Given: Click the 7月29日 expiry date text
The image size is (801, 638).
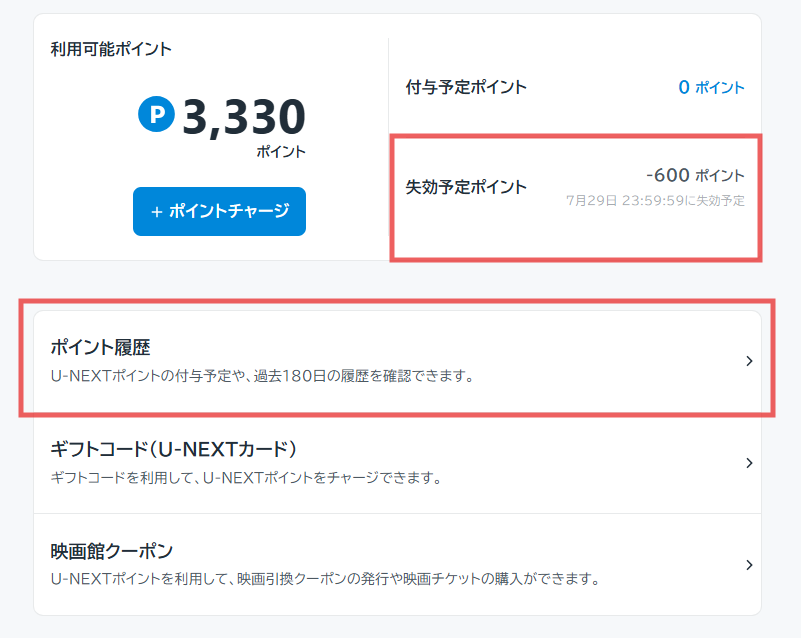Looking at the screenshot, I should [x=655, y=201].
